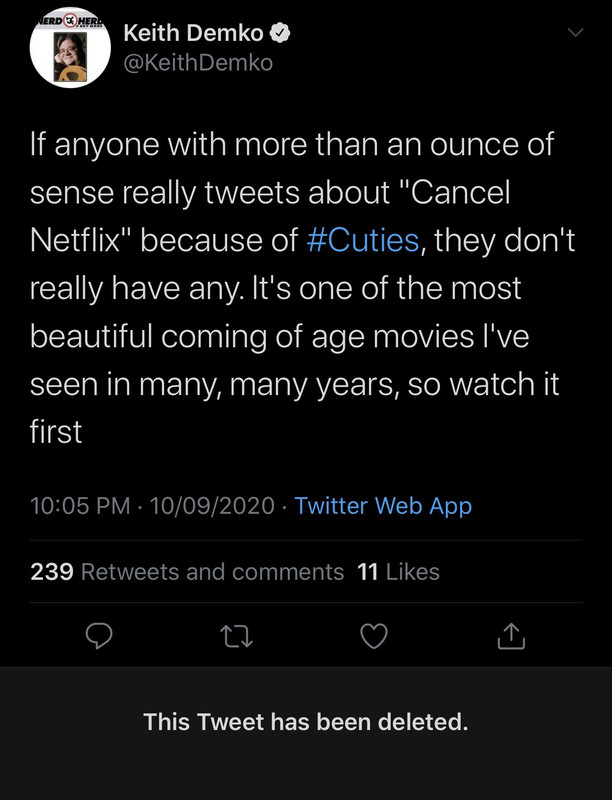View the 239 Retweets and comments list
Image resolution: width=612 pixels, height=800 pixels.
[x=188, y=572]
